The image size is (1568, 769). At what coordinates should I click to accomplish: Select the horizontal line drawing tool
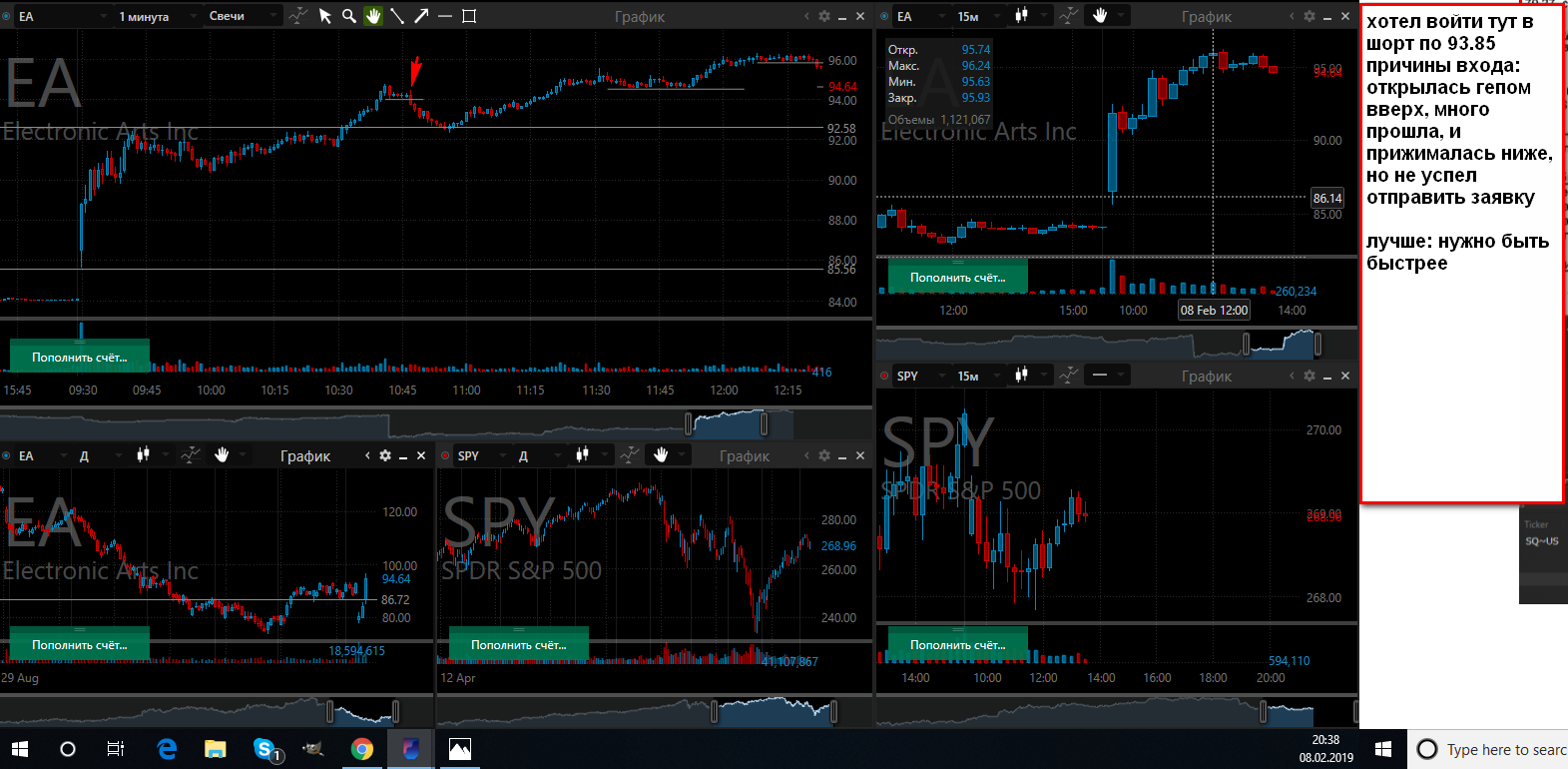coord(445,16)
